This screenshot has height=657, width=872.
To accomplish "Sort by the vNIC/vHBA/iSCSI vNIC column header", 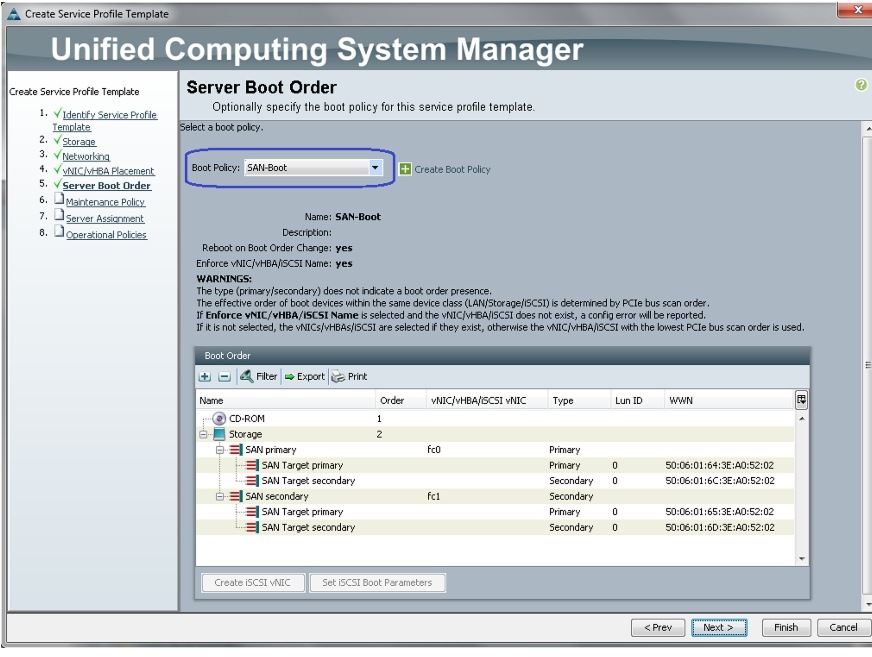I will [487, 401].
